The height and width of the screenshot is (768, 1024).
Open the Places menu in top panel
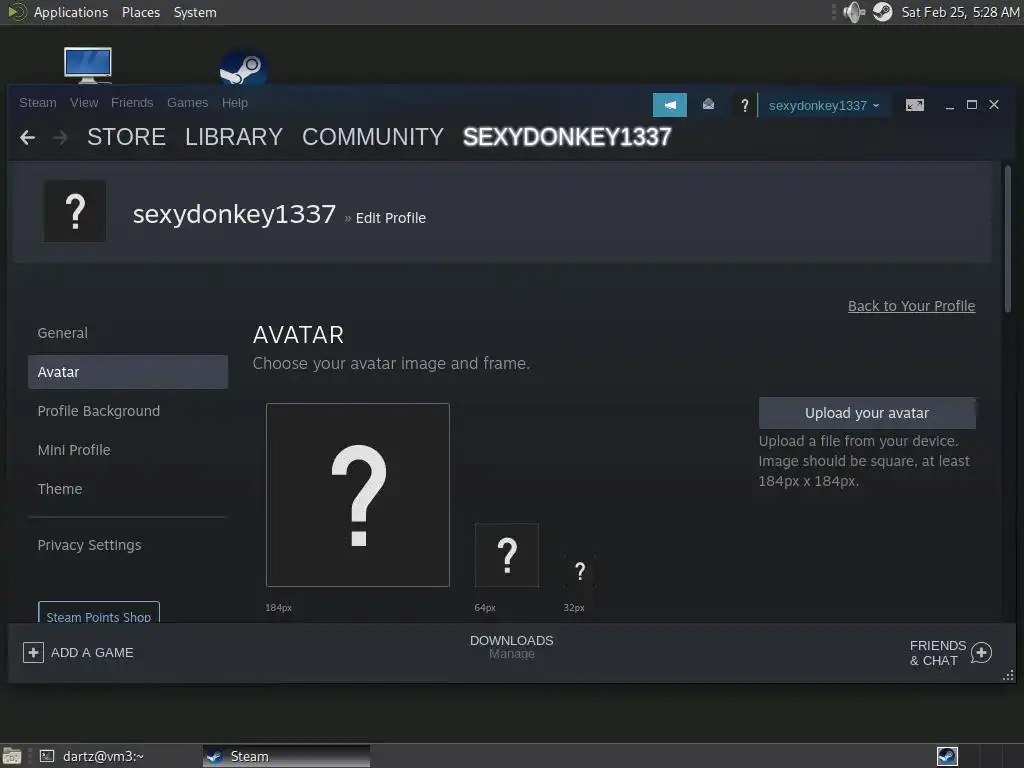pyautogui.click(x=140, y=12)
